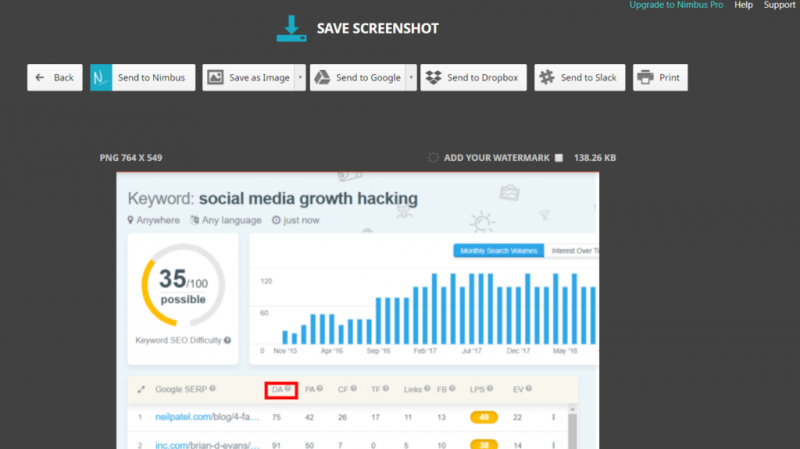Click the Dropbox icon
800x449 pixels.
[x=434, y=78]
